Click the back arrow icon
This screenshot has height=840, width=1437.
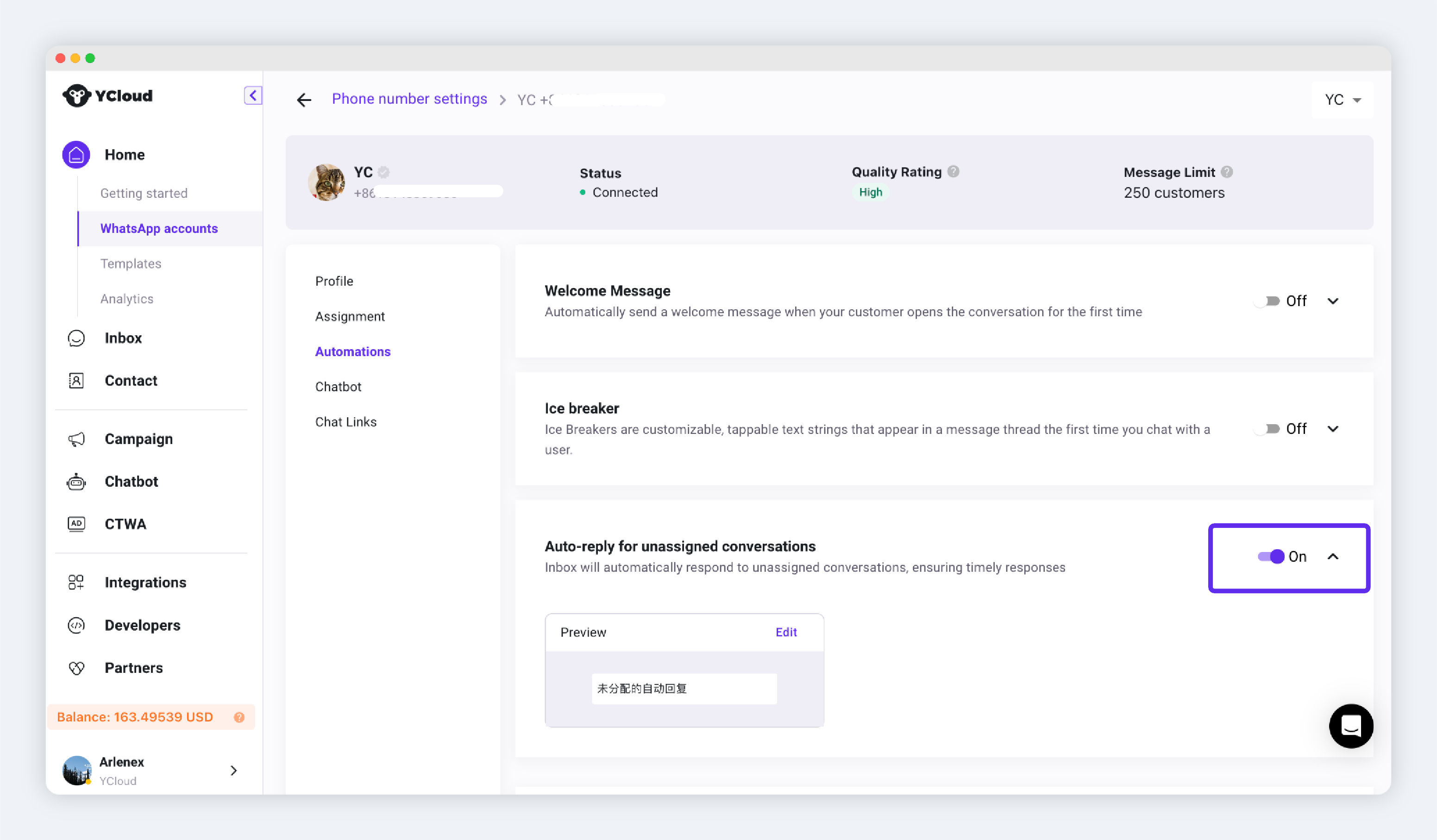pyautogui.click(x=304, y=100)
